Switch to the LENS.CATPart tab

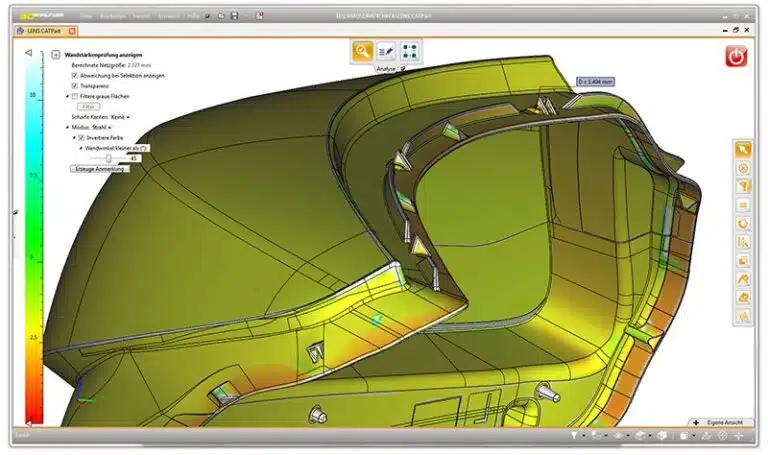[40, 32]
